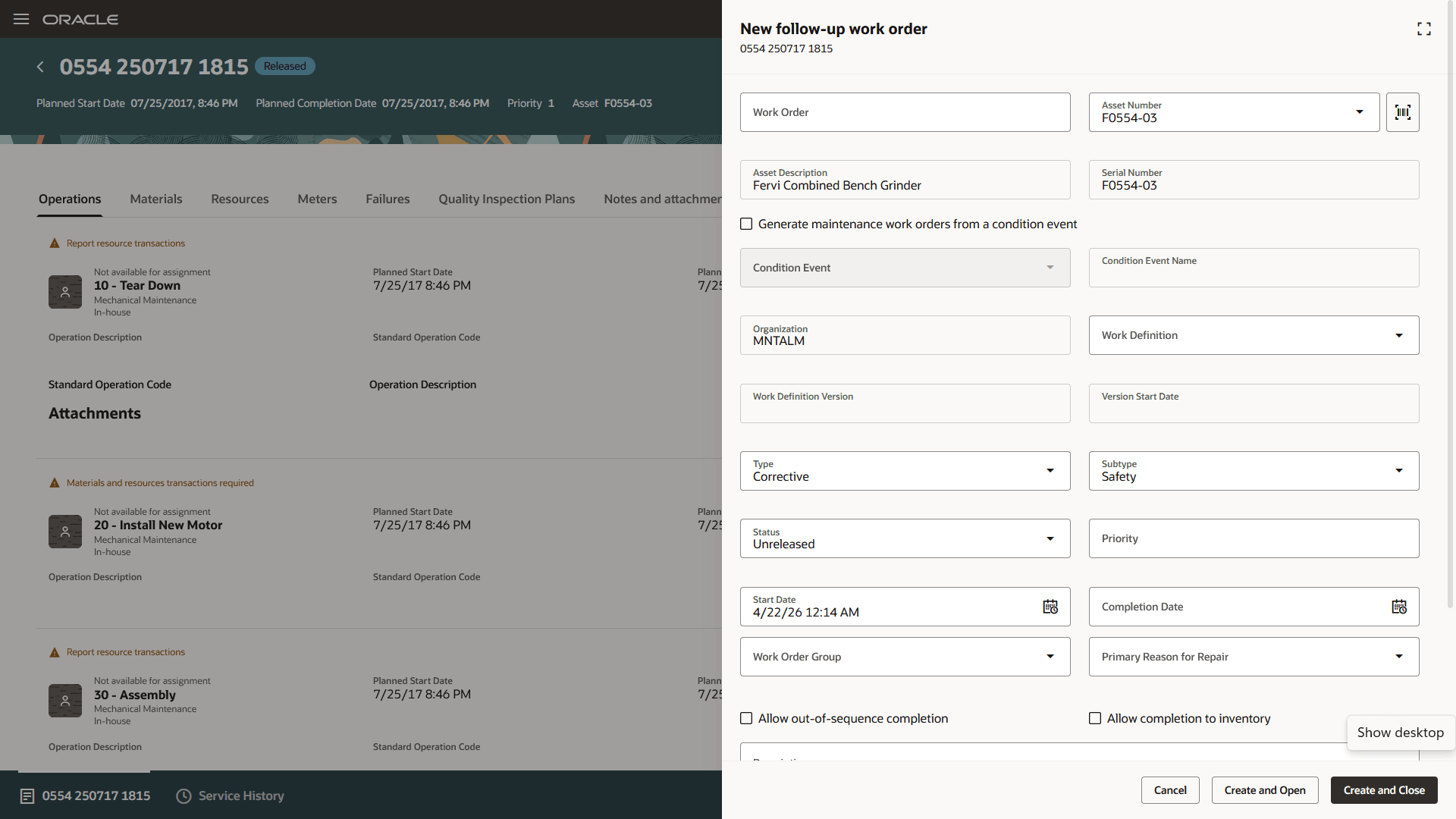Click the Service History clock icon
Screen dimensions: 1456x819
184,796
